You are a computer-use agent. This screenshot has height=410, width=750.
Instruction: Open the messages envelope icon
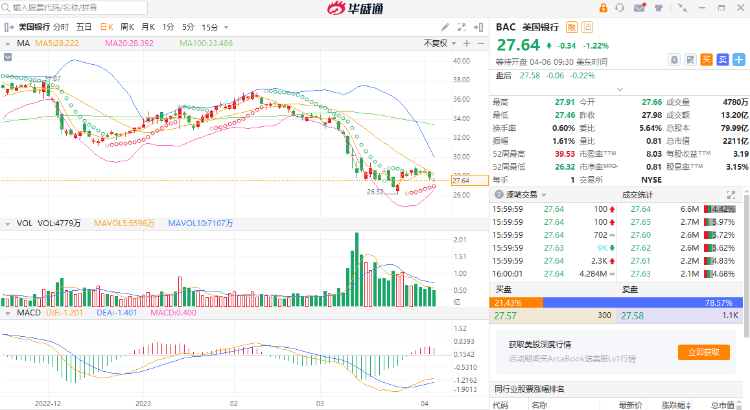(638, 7)
